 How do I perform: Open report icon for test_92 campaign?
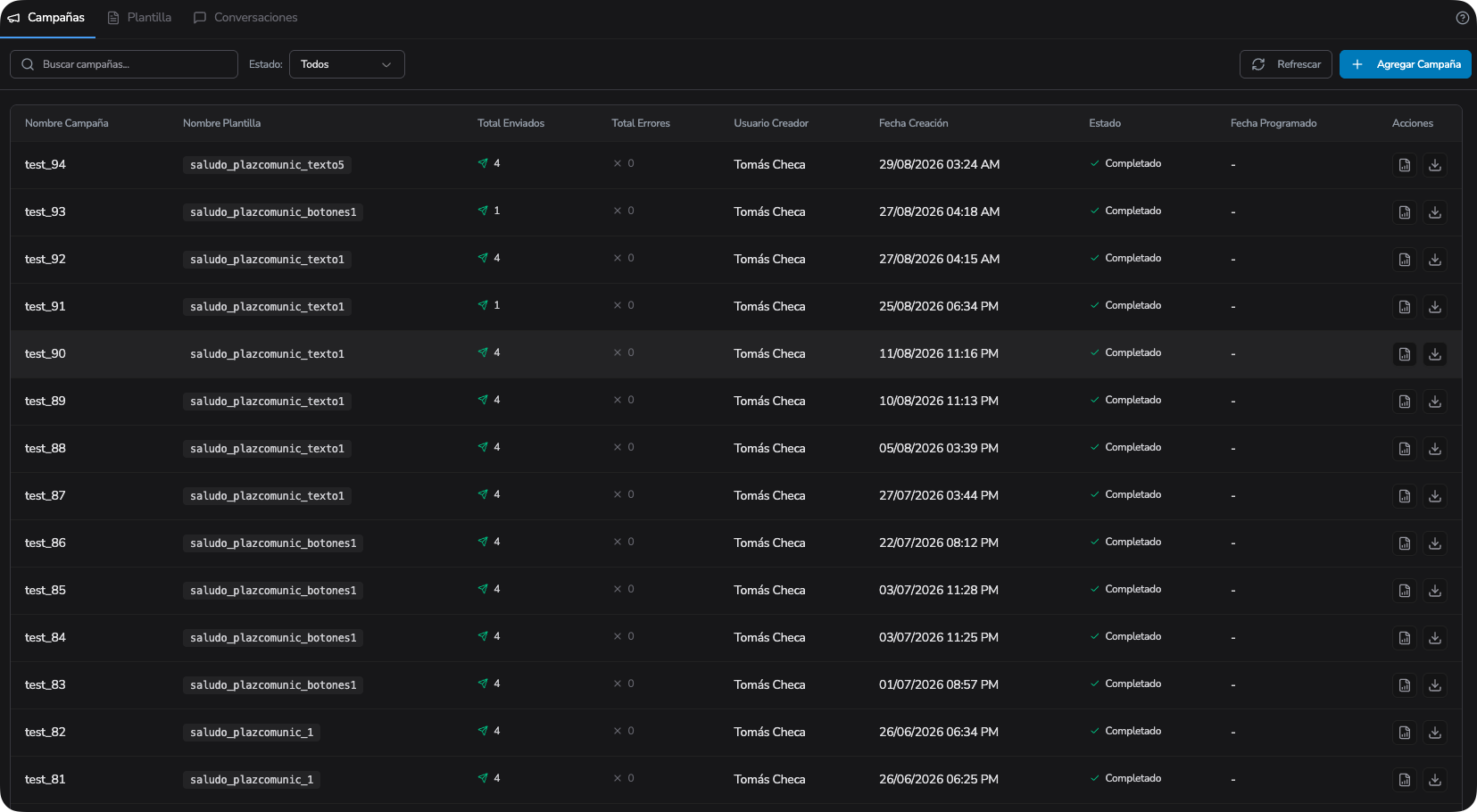tap(1405, 260)
